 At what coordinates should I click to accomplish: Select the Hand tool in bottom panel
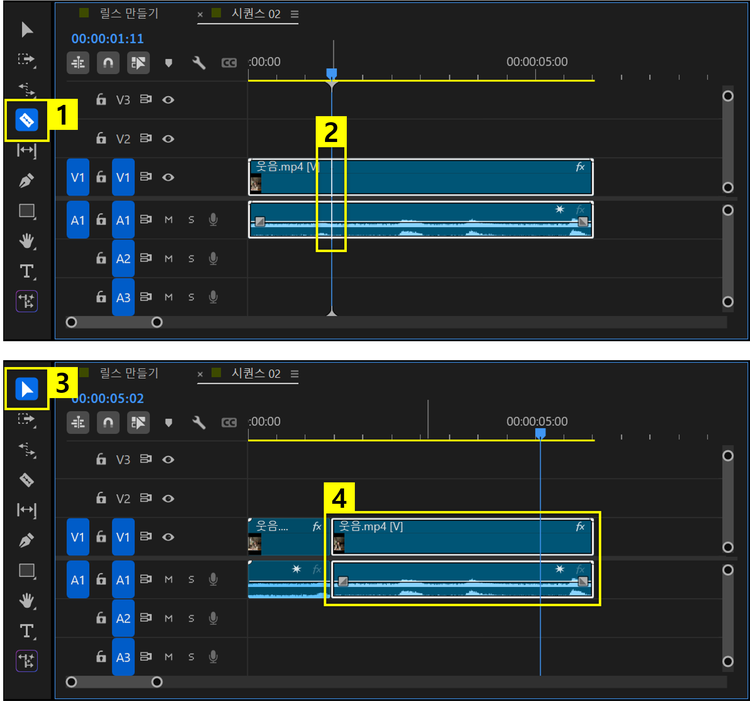[x=27, y=601]
